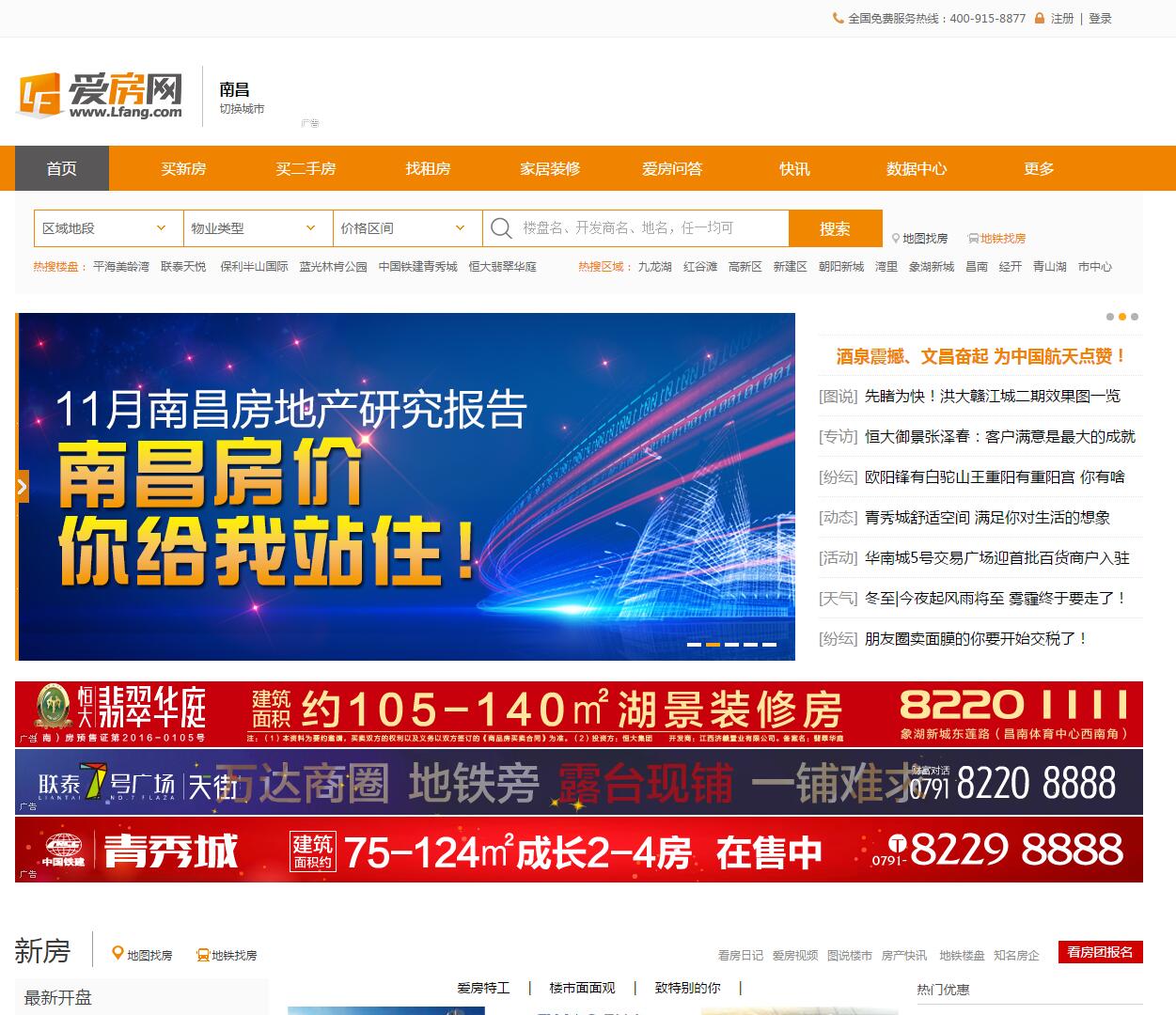The height and width of the screenshot is (1015, 1176).
Task: Click hot search 蓝光林肯公园
Action: [x=334, y=267]
